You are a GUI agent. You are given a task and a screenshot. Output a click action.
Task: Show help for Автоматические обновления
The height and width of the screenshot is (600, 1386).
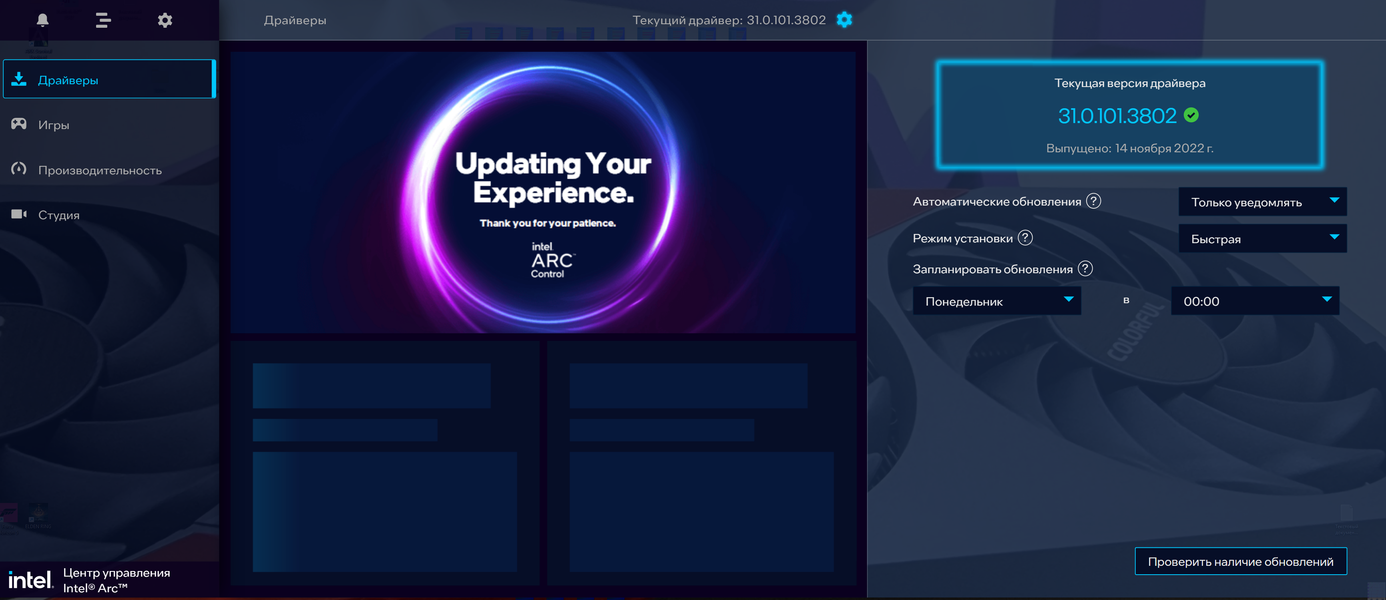[1093, 201]
